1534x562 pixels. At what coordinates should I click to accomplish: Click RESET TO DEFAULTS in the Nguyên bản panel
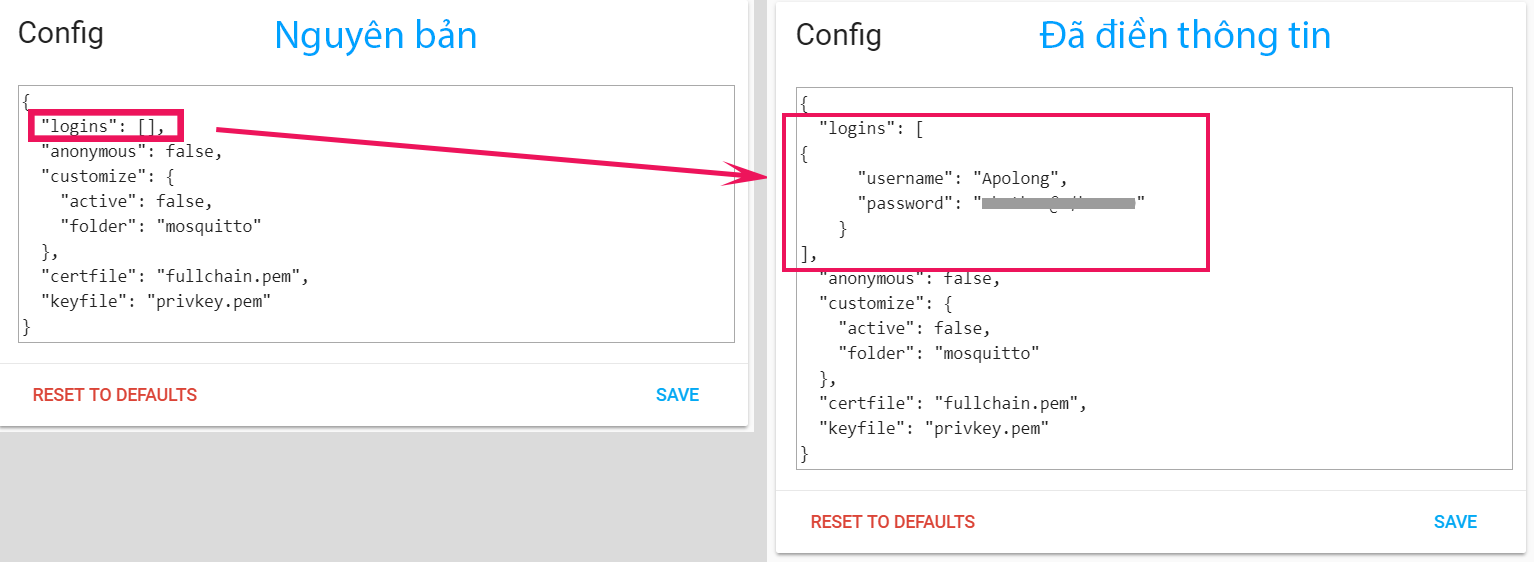[115, 395]
